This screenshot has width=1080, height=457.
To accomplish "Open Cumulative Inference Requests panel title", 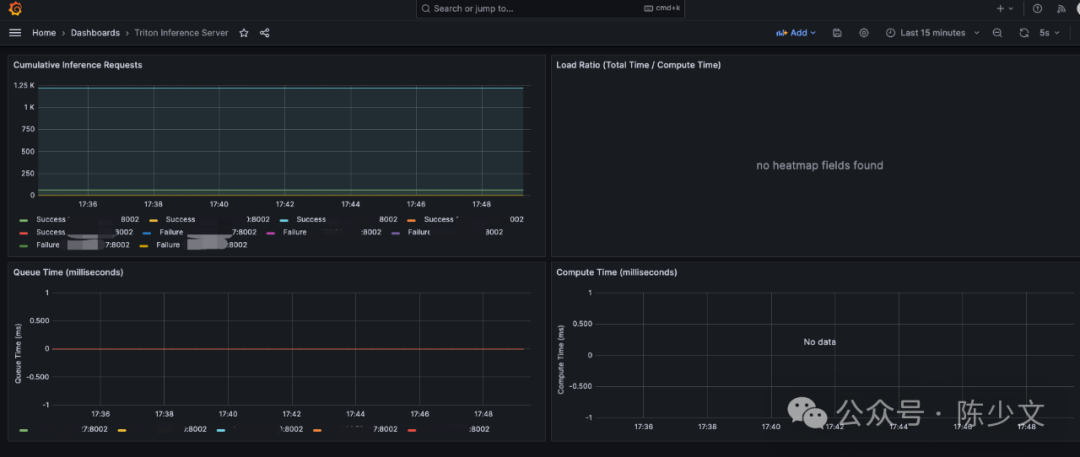I will [78, 65].
